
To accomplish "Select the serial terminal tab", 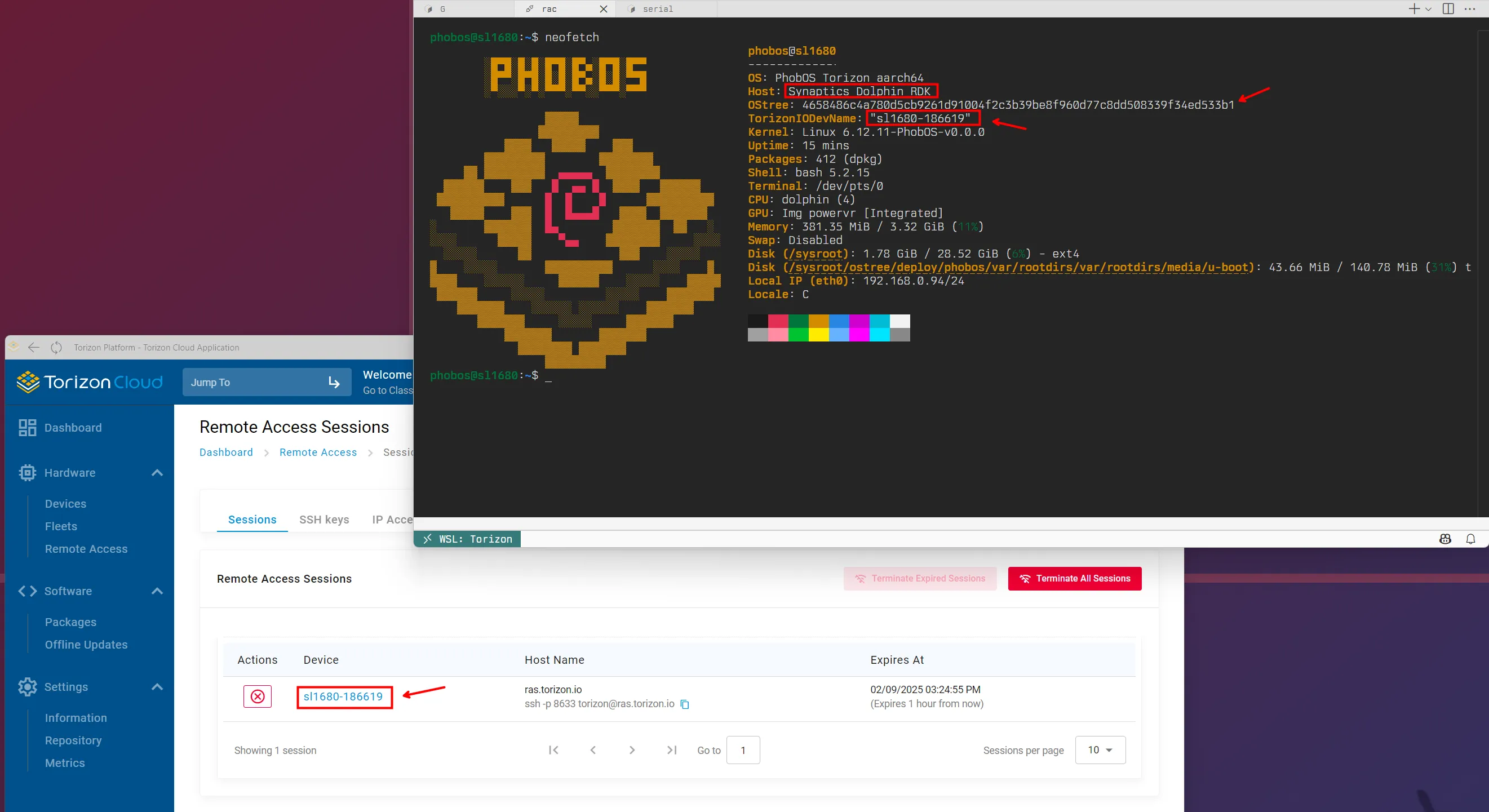I will click(x=666, y=8).
